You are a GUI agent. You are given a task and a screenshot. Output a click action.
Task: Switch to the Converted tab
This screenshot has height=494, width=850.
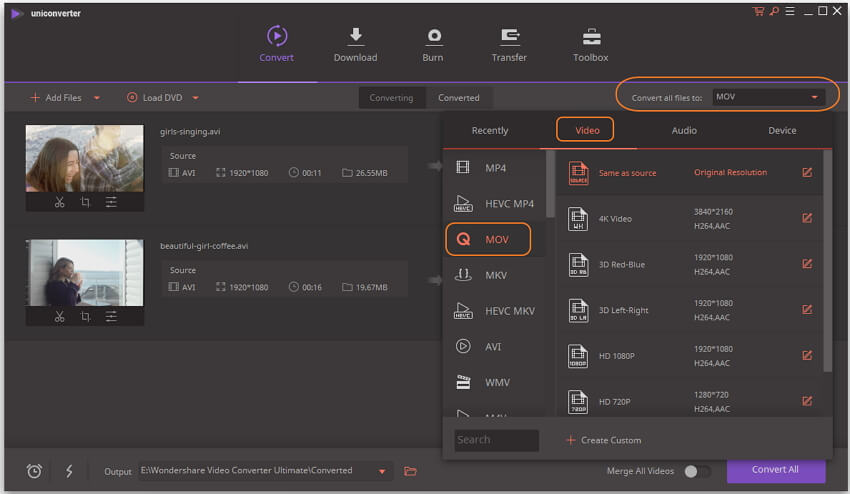click(459, 98)
